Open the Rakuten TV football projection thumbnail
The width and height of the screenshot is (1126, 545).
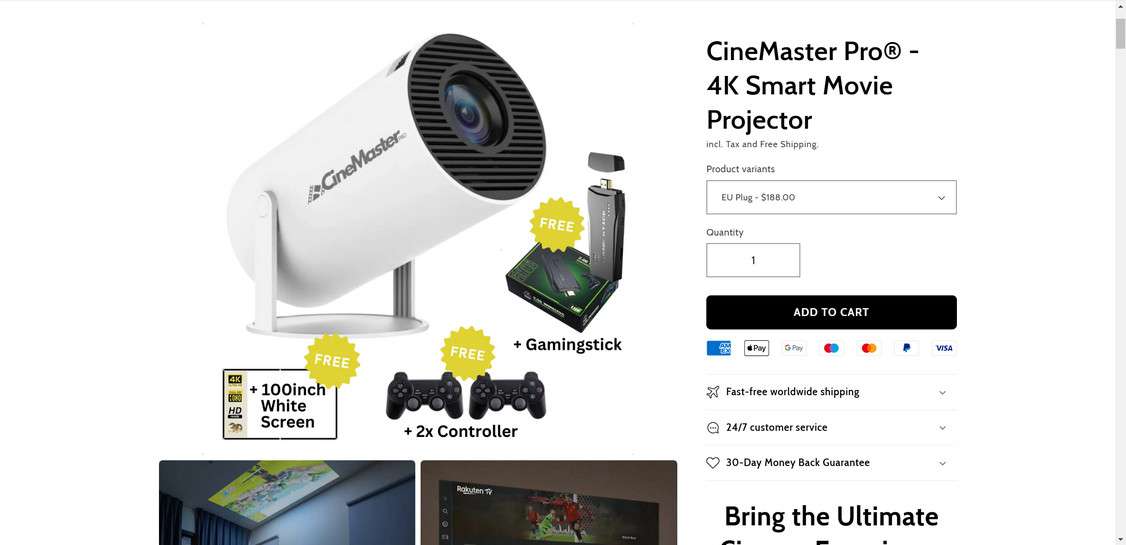tap(549, 503)
